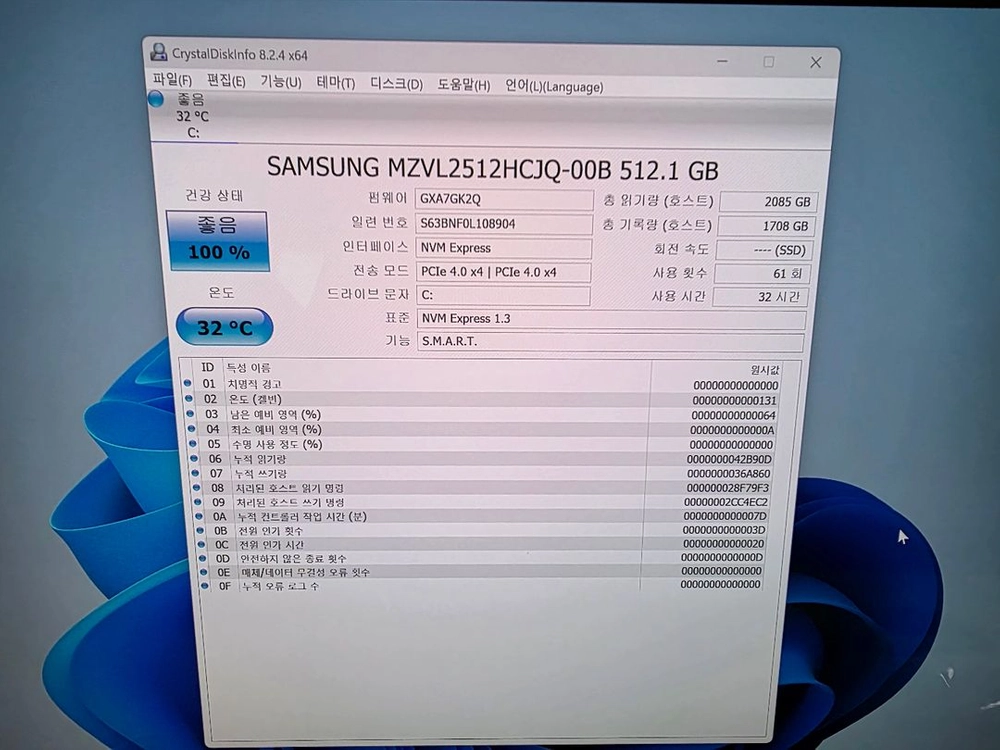Click the 좋음 100 % health status button

(x=218, y=242)
